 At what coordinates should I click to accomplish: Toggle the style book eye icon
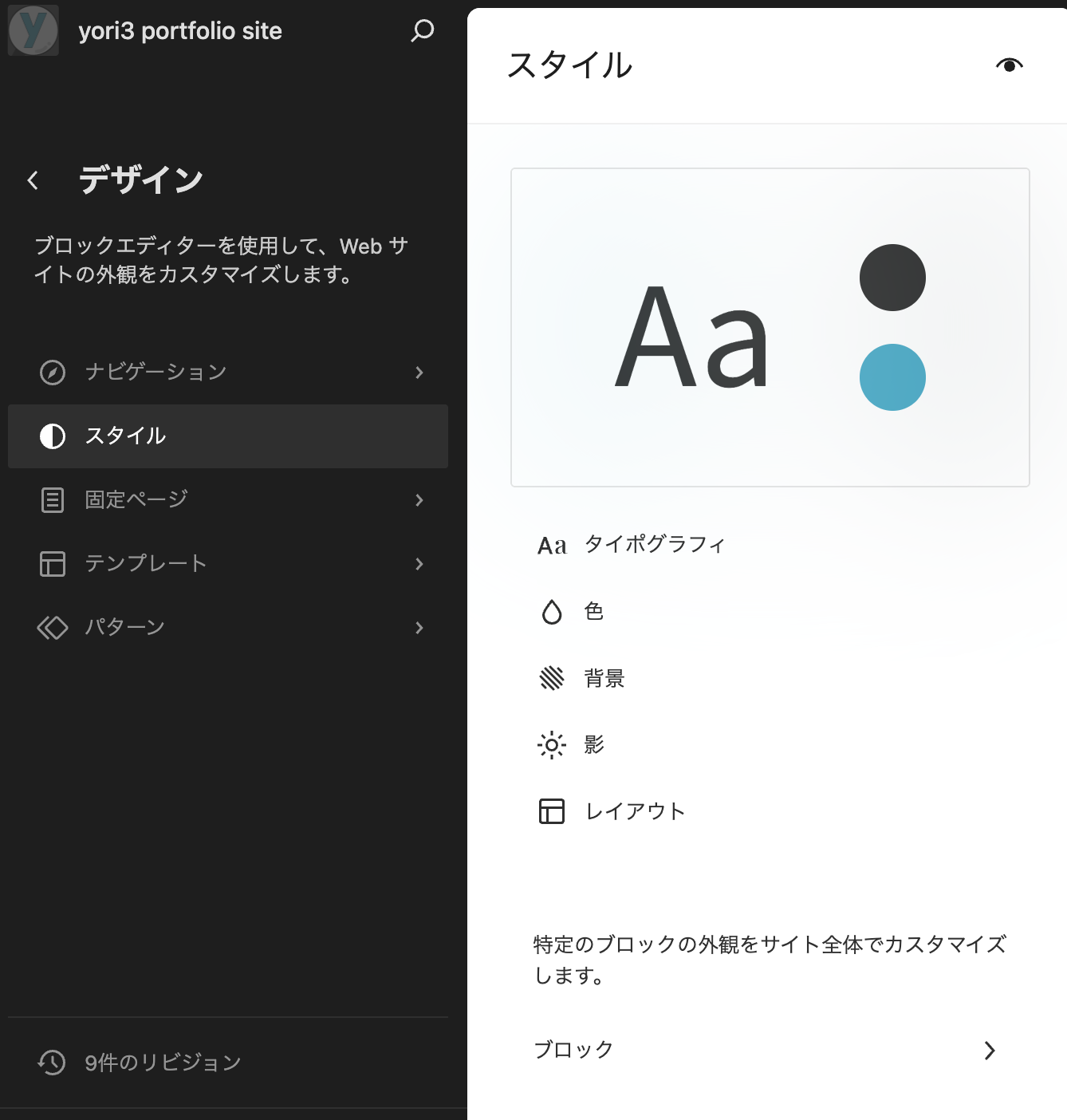(1009, 65)
